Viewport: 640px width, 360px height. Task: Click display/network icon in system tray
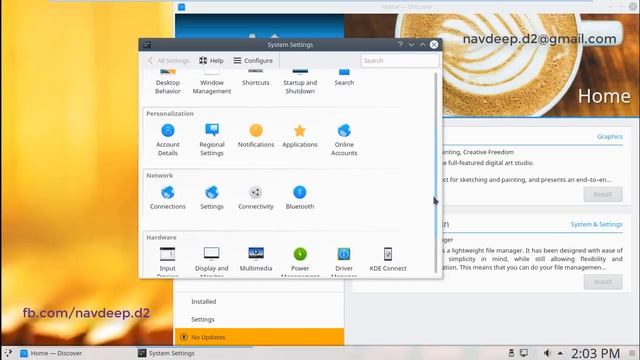(524, 353)
